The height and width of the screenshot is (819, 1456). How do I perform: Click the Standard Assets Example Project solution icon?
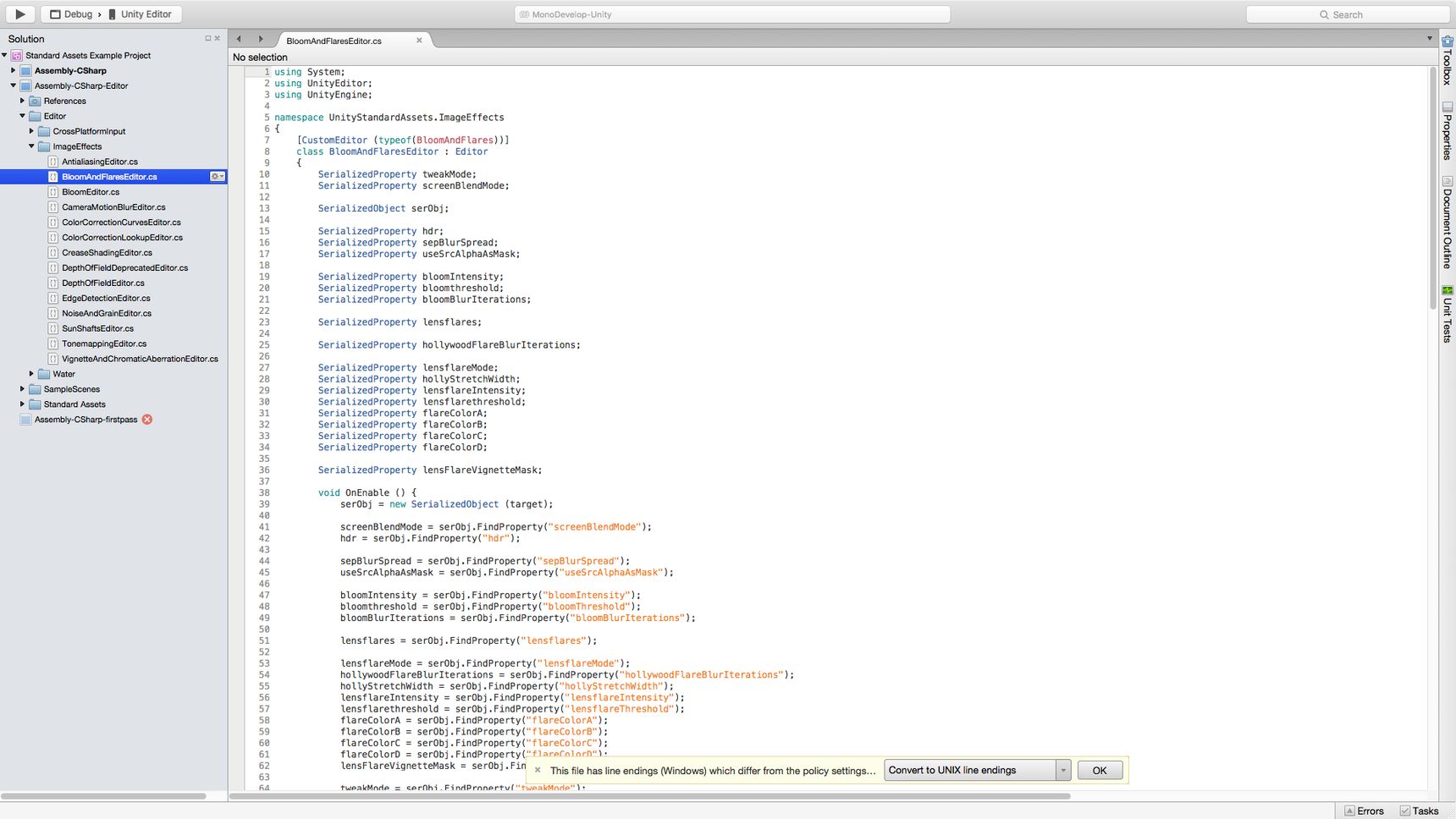[16, 55]
